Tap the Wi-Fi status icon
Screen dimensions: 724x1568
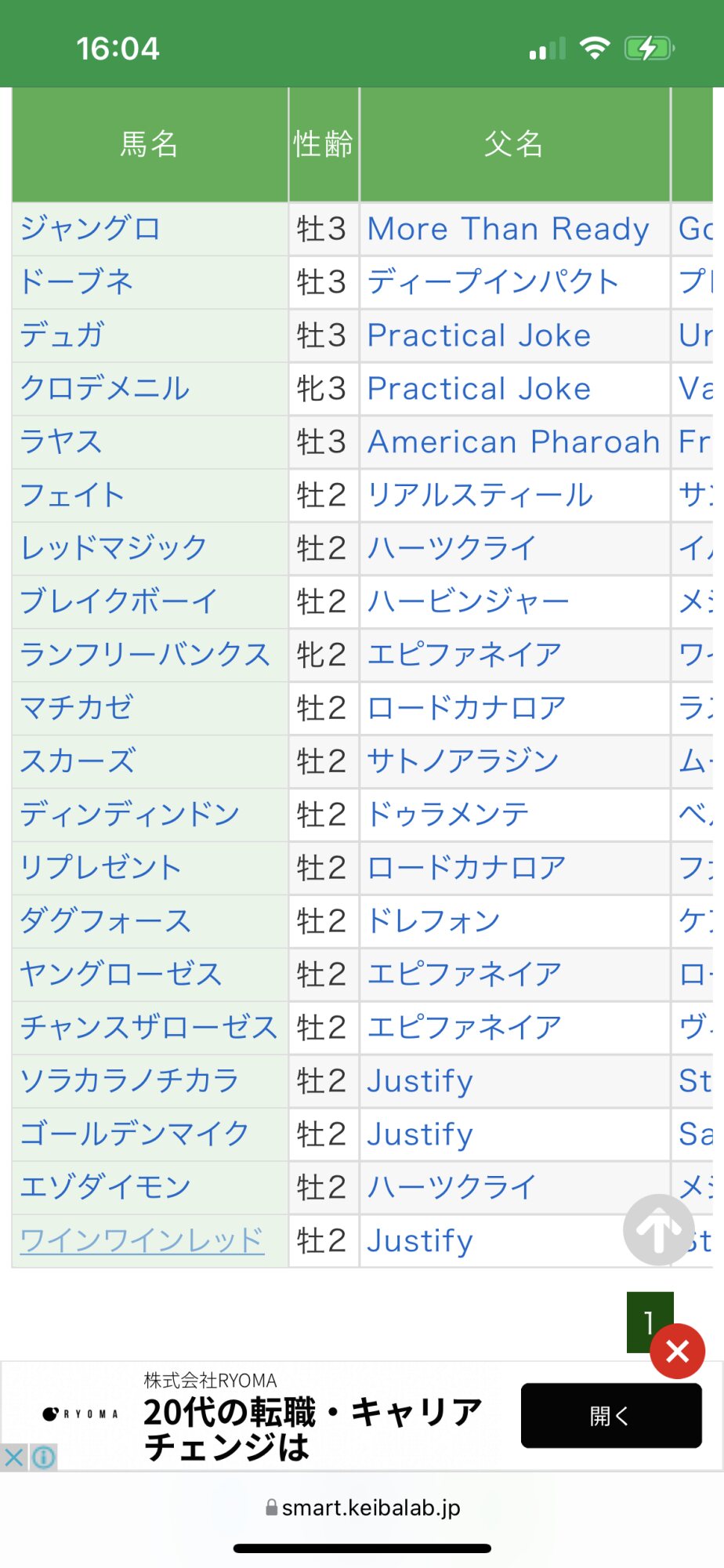(x=595, y=49)
